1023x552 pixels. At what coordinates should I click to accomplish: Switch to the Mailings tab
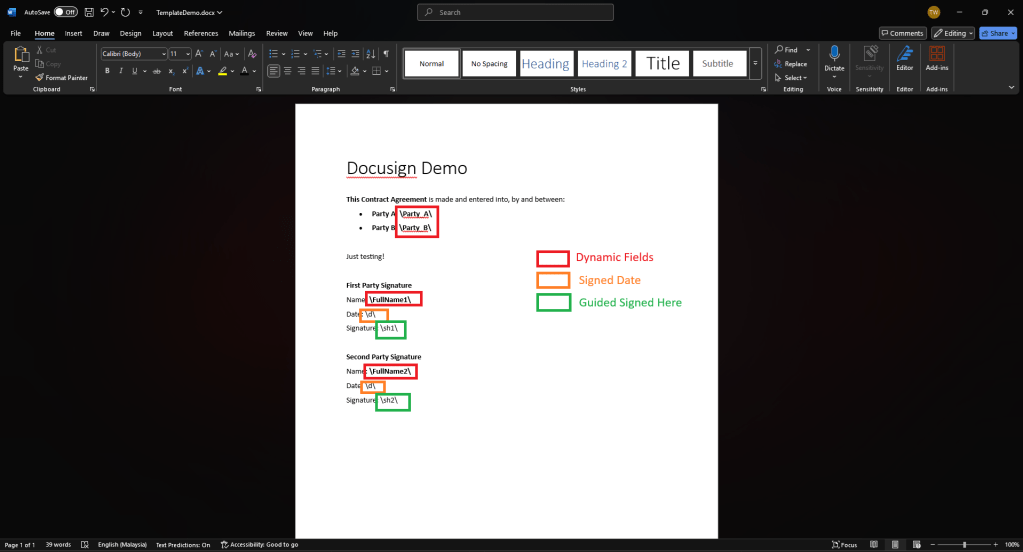tap(241, 33)
